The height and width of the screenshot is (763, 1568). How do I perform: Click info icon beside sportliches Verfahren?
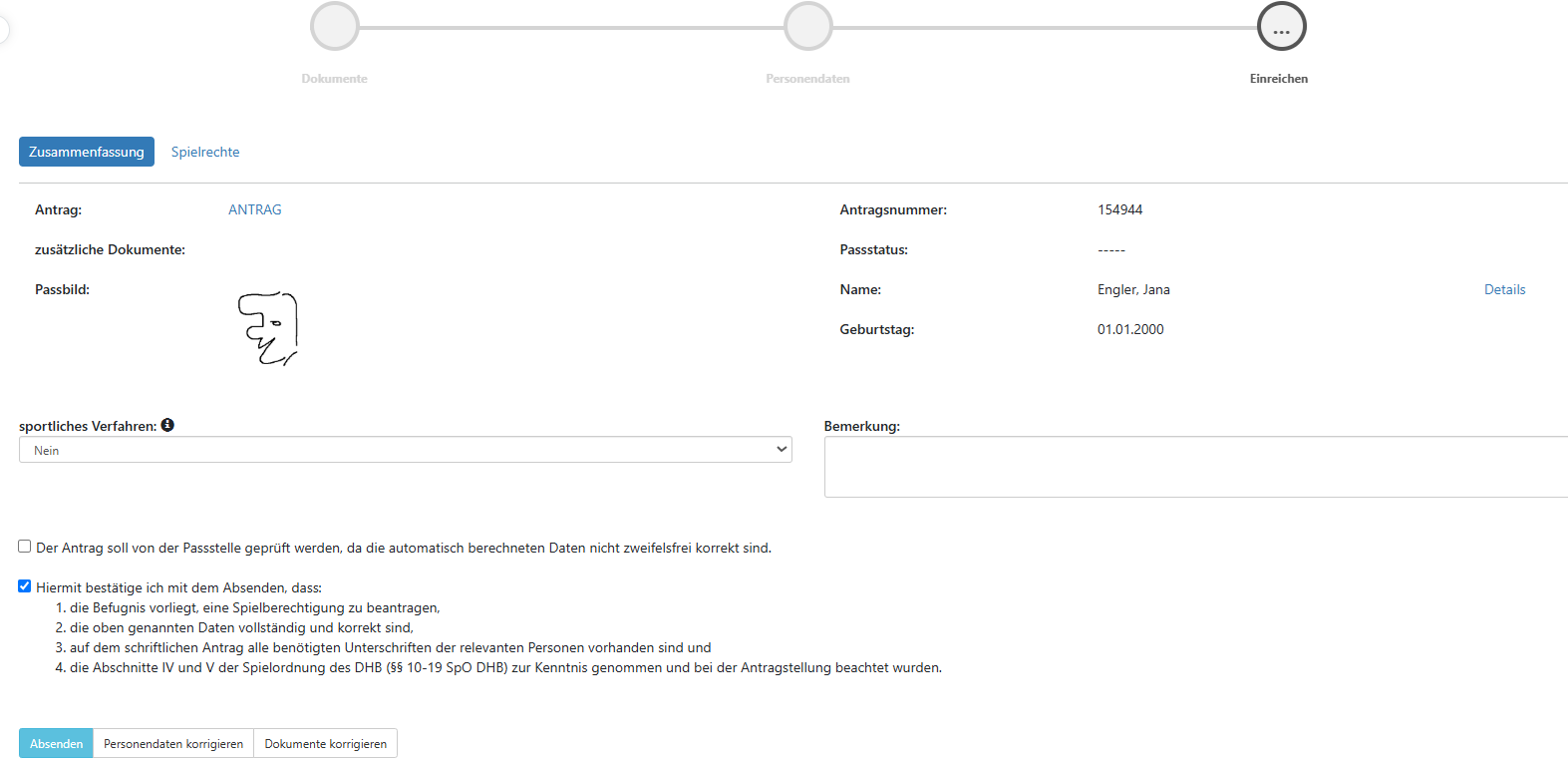point(167,425)
